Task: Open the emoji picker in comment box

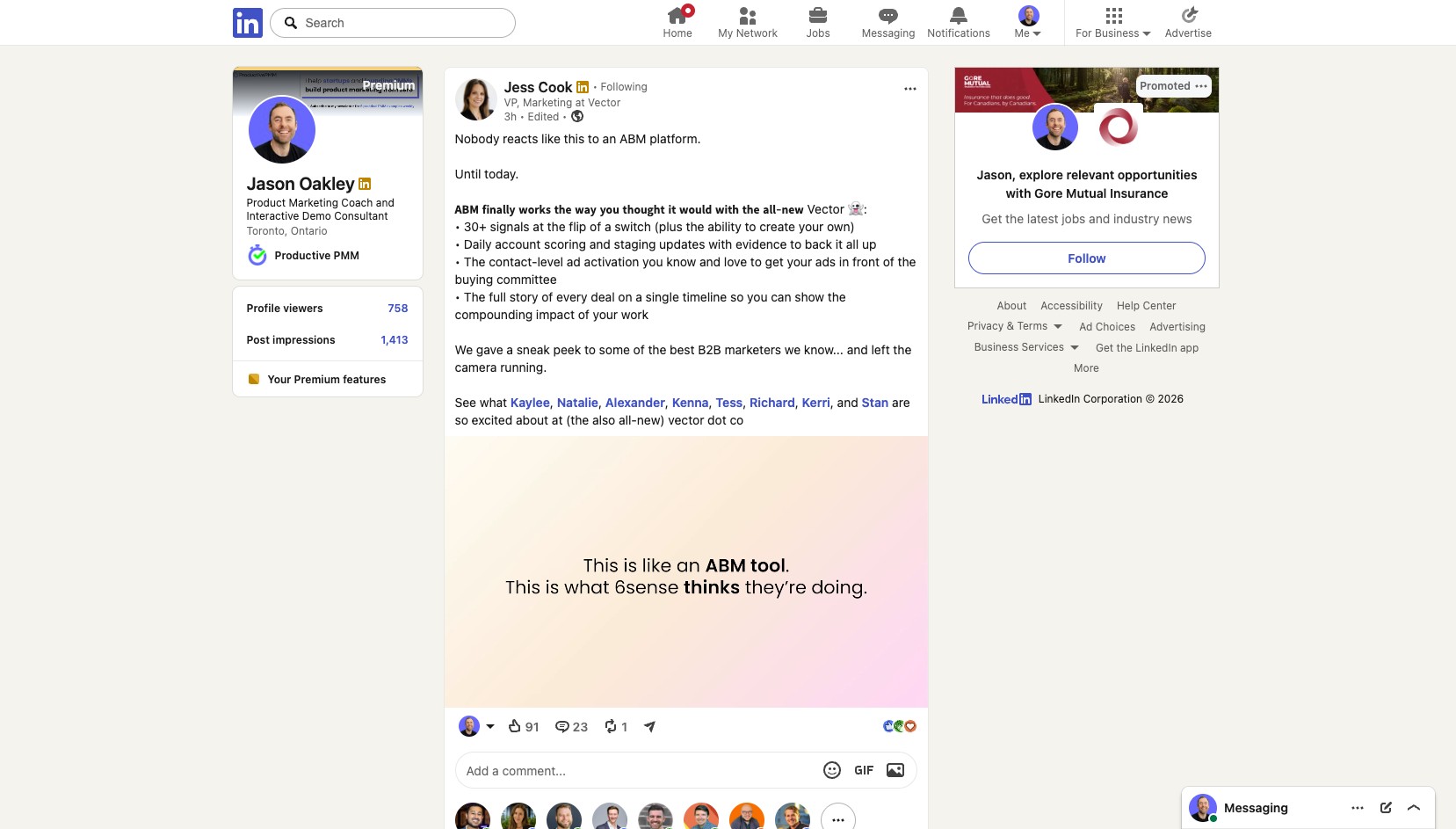Action: (x=832, y=770)
